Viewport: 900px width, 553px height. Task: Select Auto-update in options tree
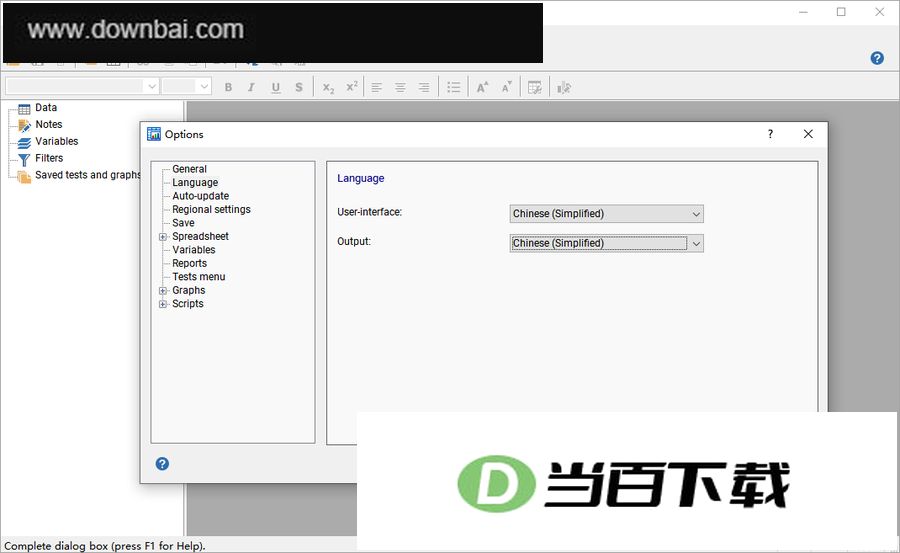[x=200, y=196]
